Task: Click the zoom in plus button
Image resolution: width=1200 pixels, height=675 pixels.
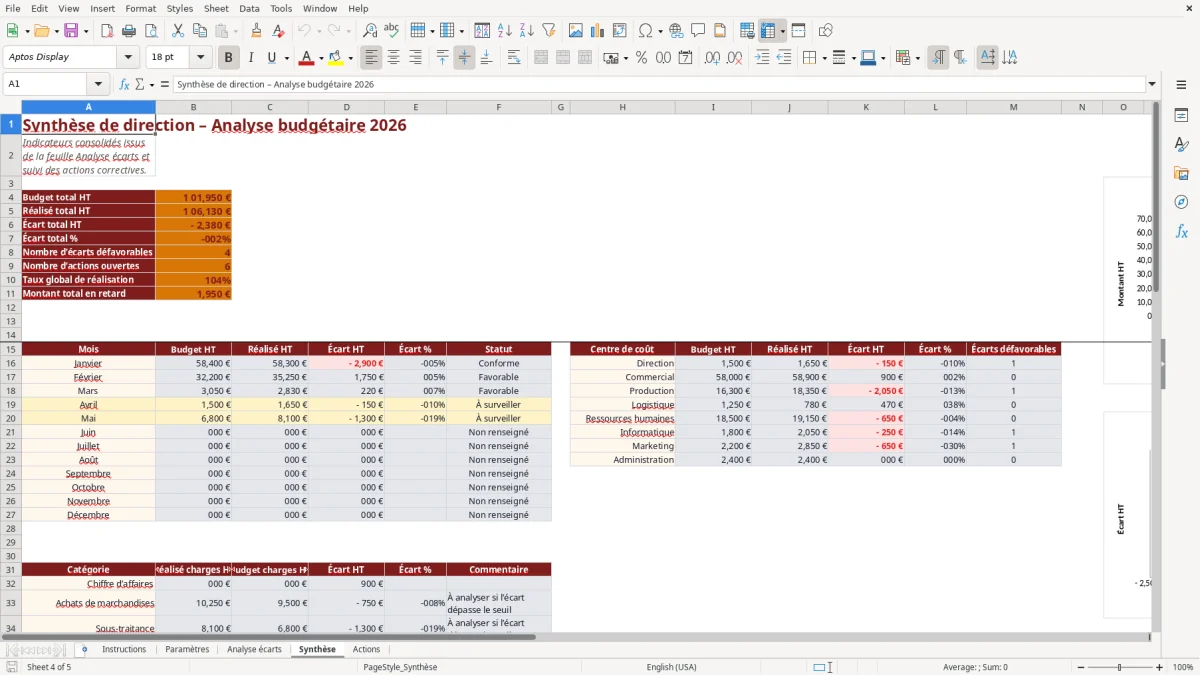Action: pyautogui.click(x=1160, y=667)
